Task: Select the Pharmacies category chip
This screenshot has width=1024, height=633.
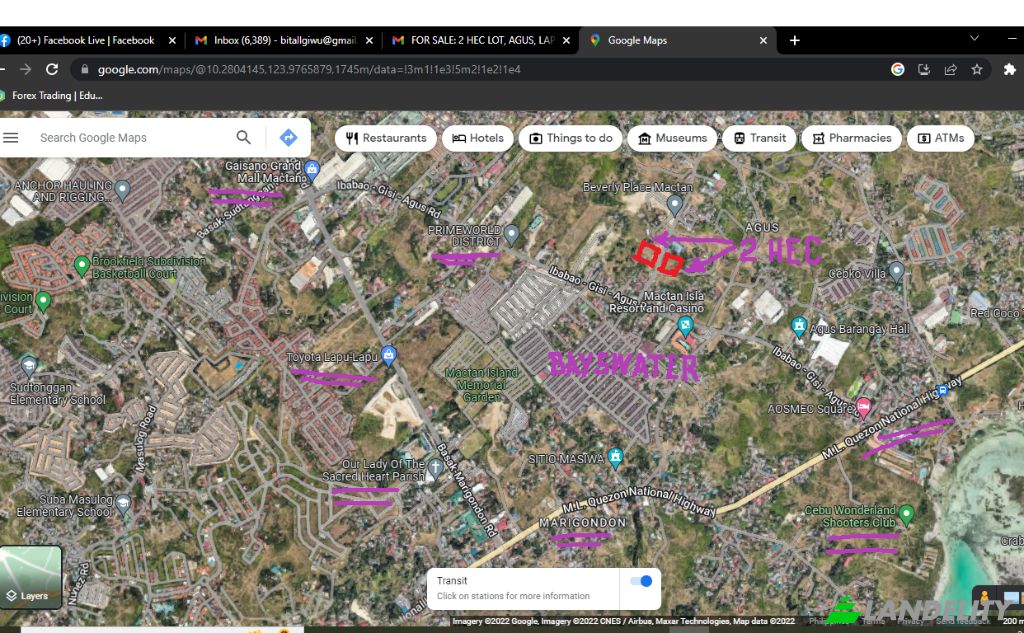Action: [x=851, y=138]
